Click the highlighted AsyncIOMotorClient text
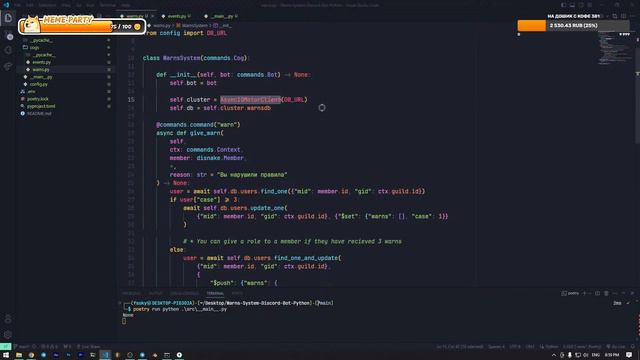Screen dimensions: 640x360 pos(250,100)
